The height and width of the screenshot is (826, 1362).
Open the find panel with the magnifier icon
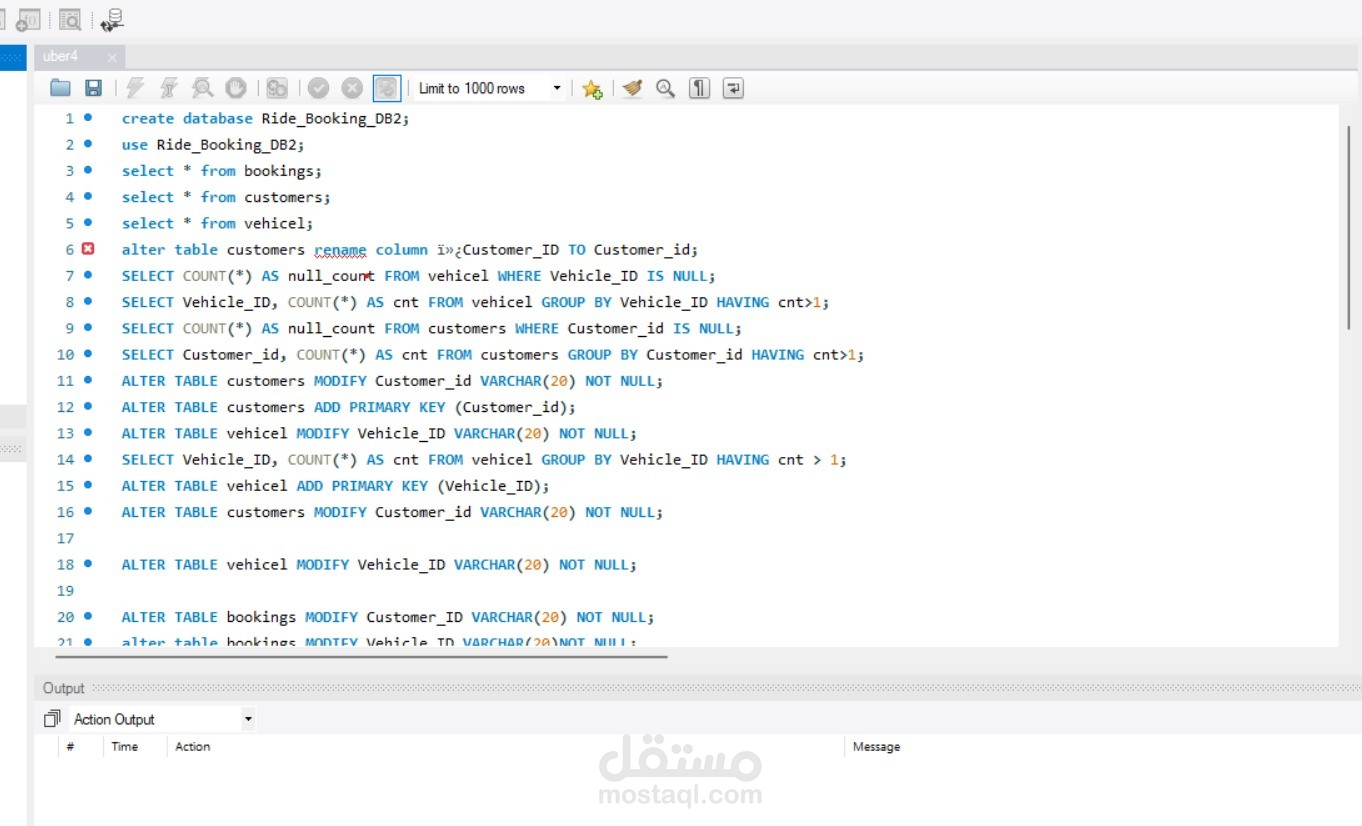click(665, 88)
